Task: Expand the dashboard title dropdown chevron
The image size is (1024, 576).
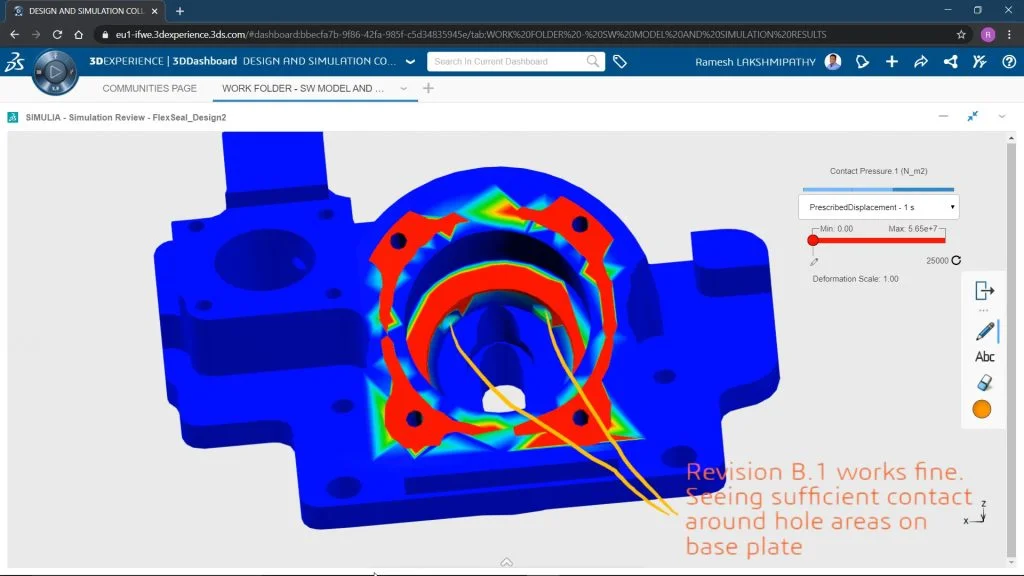Action: pos(410,62)
